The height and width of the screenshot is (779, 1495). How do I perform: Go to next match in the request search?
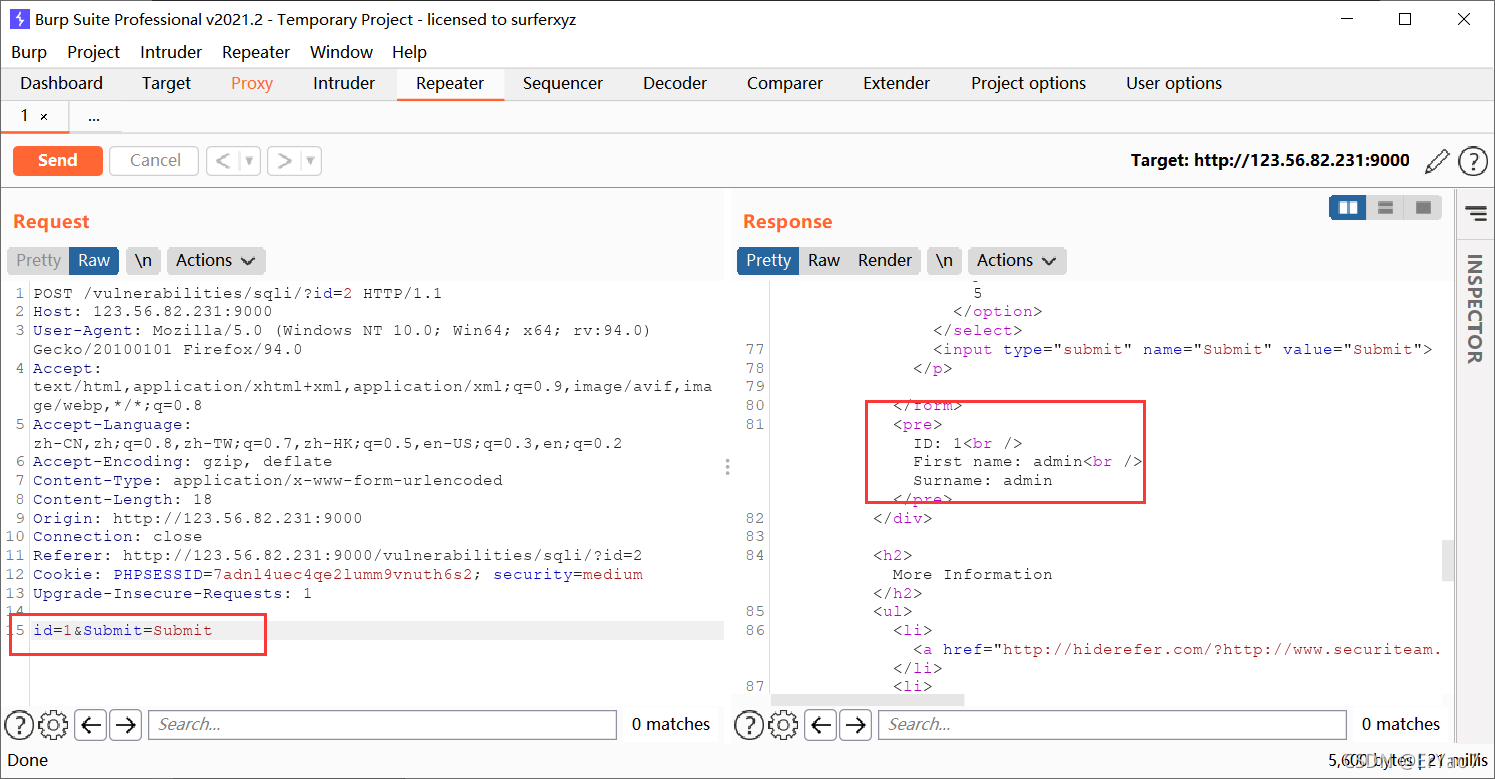click(x=125, y=724)
